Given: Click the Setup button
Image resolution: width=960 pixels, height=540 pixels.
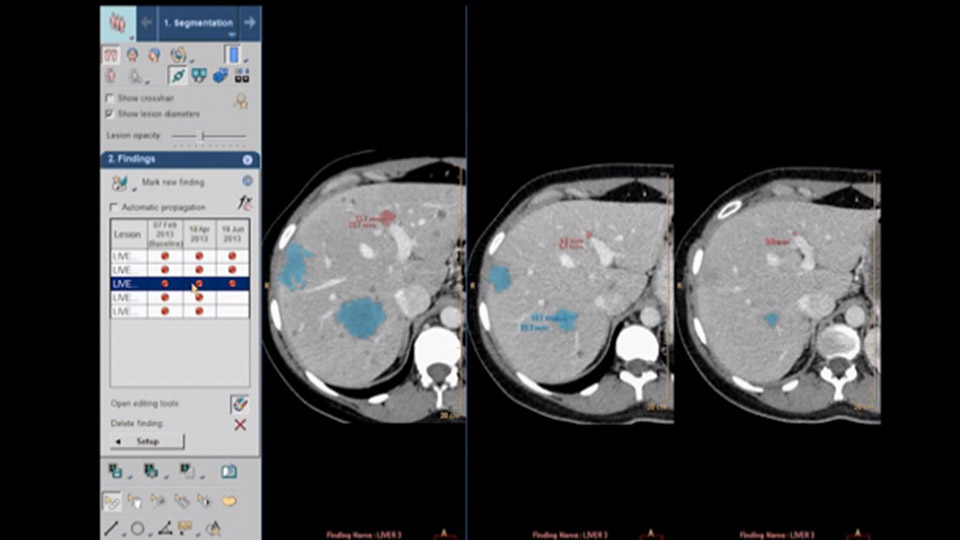Looking at the screenshot, I should point(147,441).
